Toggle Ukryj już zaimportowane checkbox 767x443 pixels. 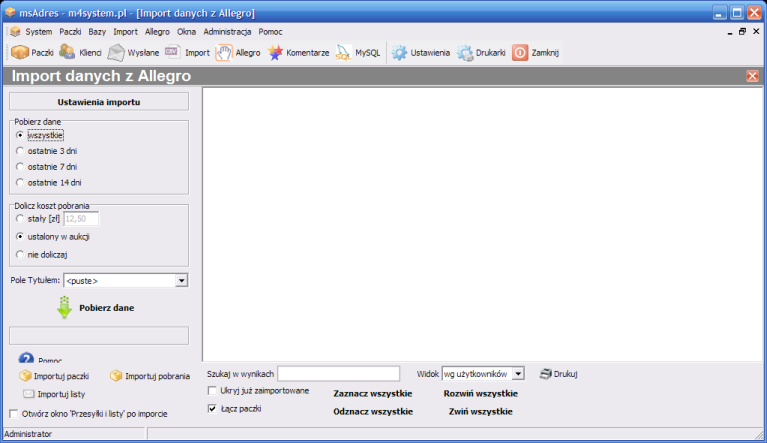tap(212, 391)
